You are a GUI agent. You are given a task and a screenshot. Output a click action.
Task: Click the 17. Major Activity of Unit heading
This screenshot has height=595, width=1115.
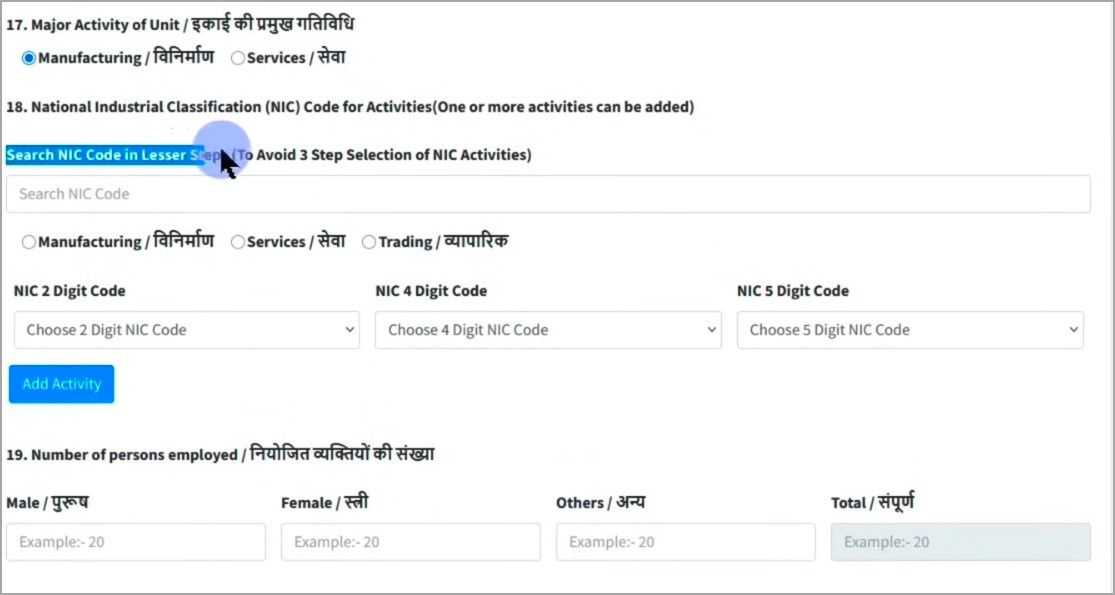point(180,24)
